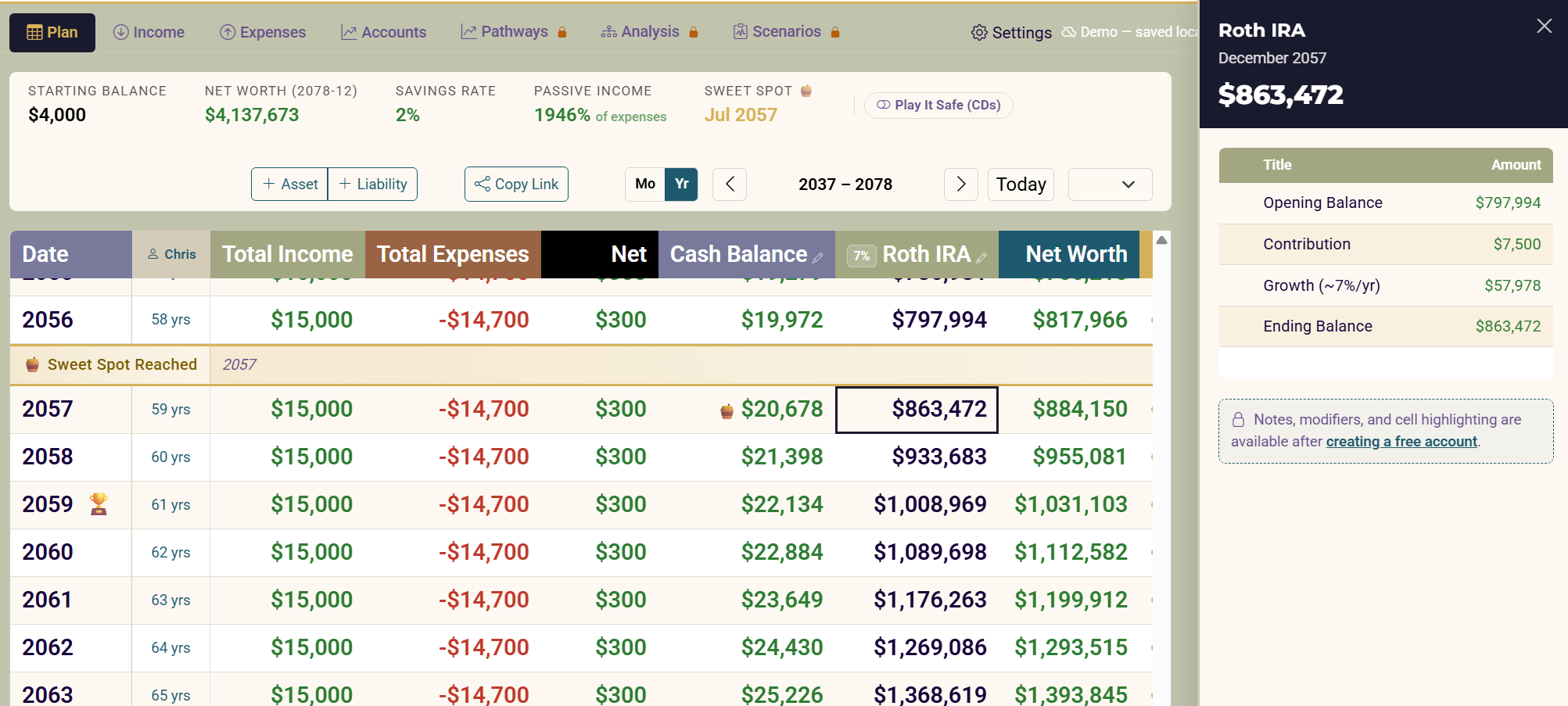The height and width of the screenshot is (706, 1568).
Task: Add a new Asset
Action: click(x=290, y=184)
